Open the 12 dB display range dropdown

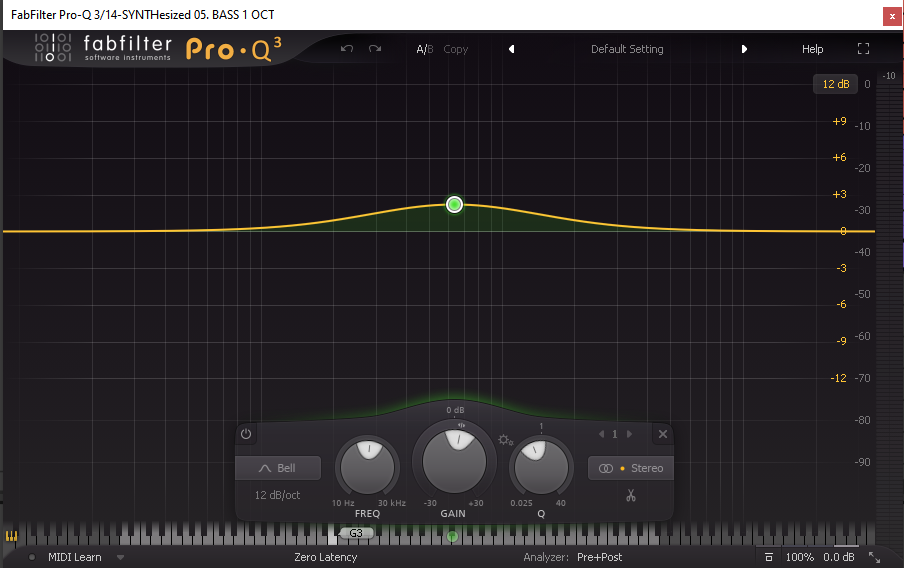(834, 84)
